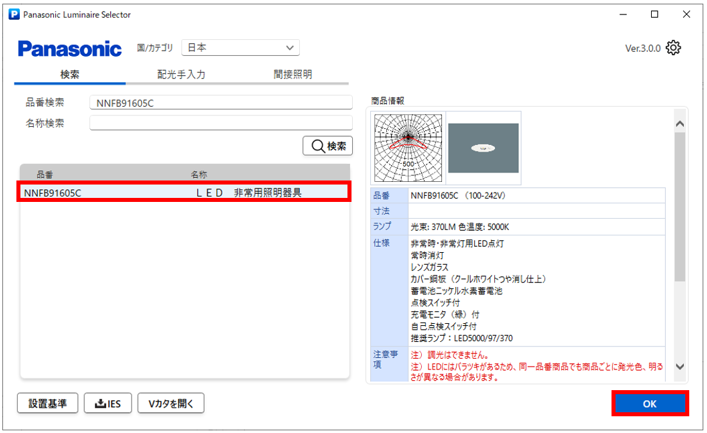Viewport: 707px width, 433px height.
Task: Click the IES download button
Action: (x=106, y=403)
